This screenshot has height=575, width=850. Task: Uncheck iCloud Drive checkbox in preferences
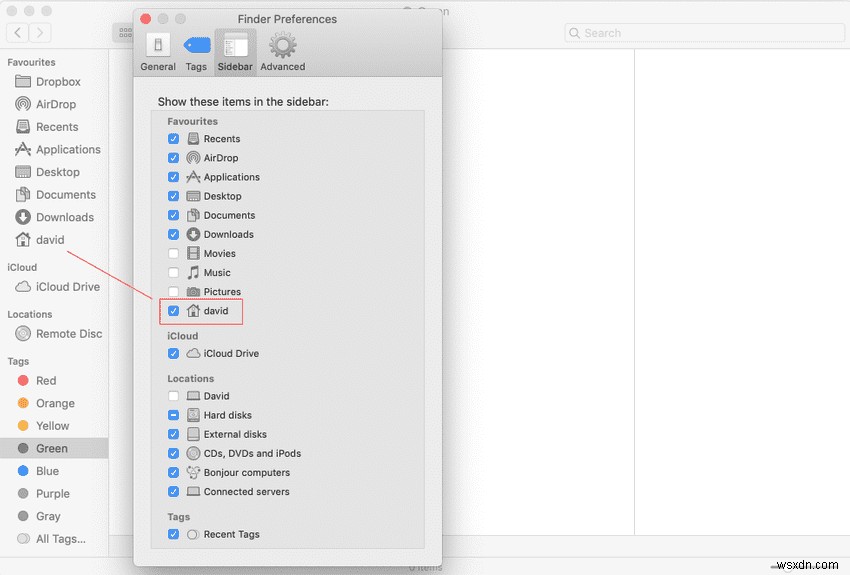(x=173, y=353)
